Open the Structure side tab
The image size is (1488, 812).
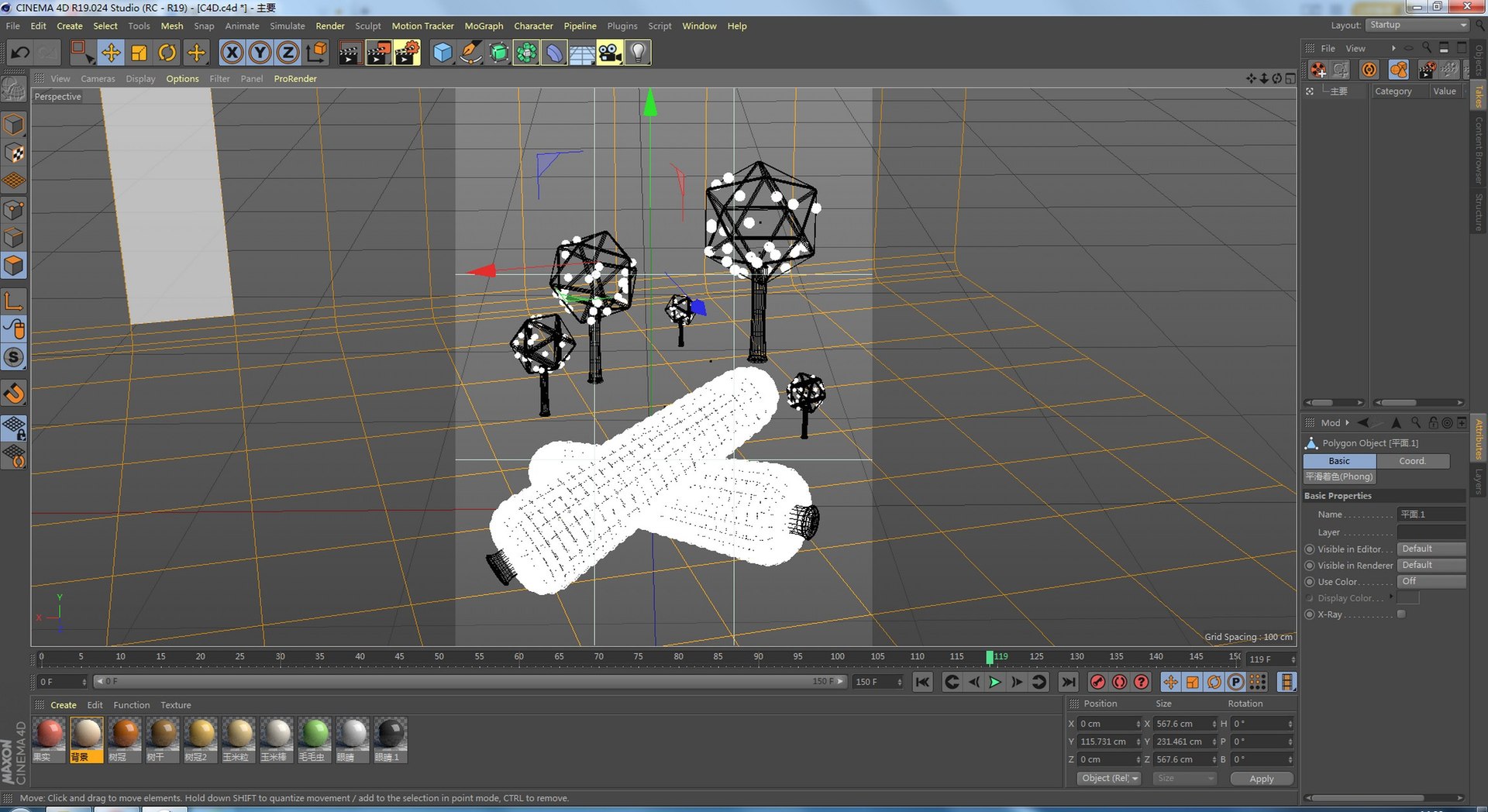[1479, 212]
